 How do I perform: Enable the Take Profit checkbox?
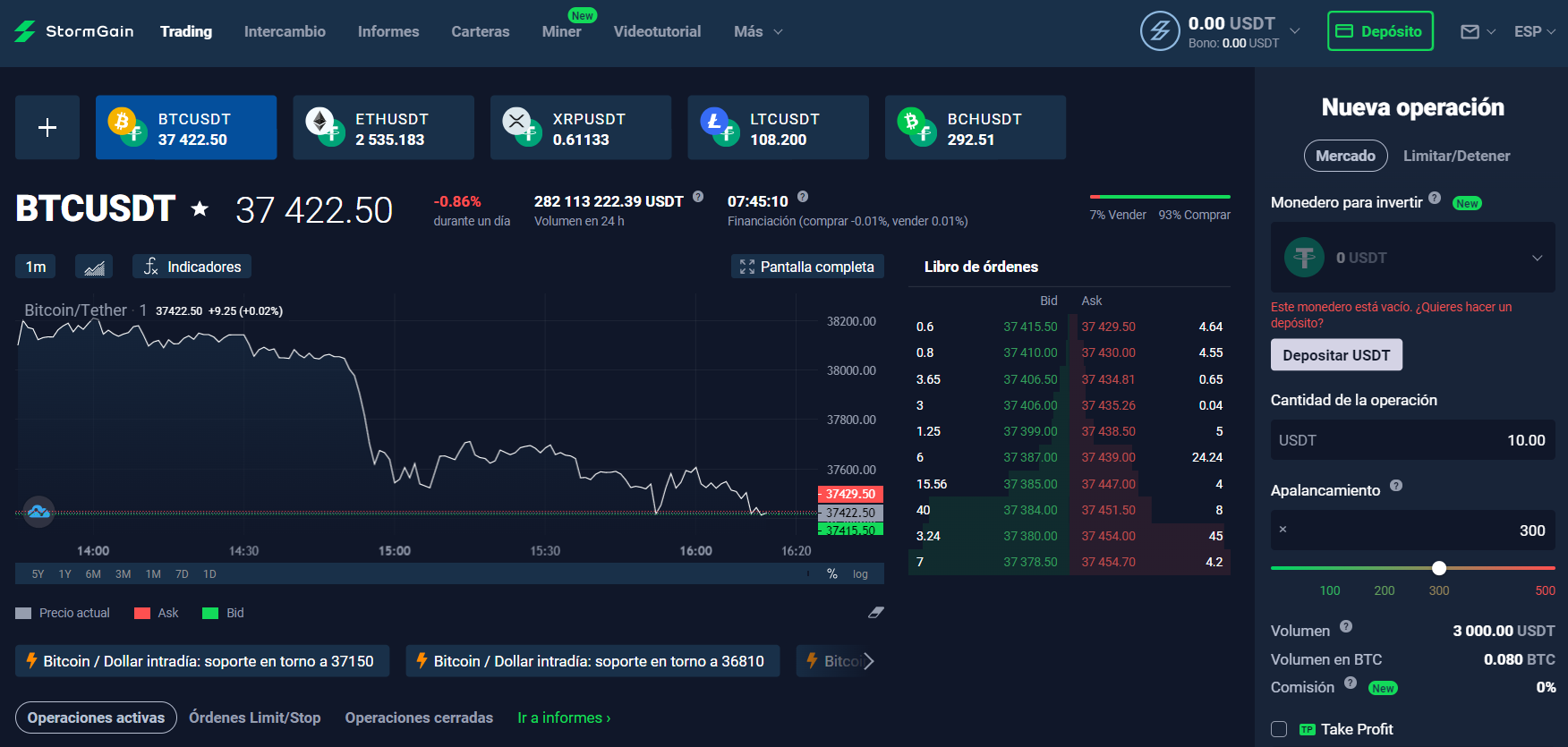[x=1279, y=729]
